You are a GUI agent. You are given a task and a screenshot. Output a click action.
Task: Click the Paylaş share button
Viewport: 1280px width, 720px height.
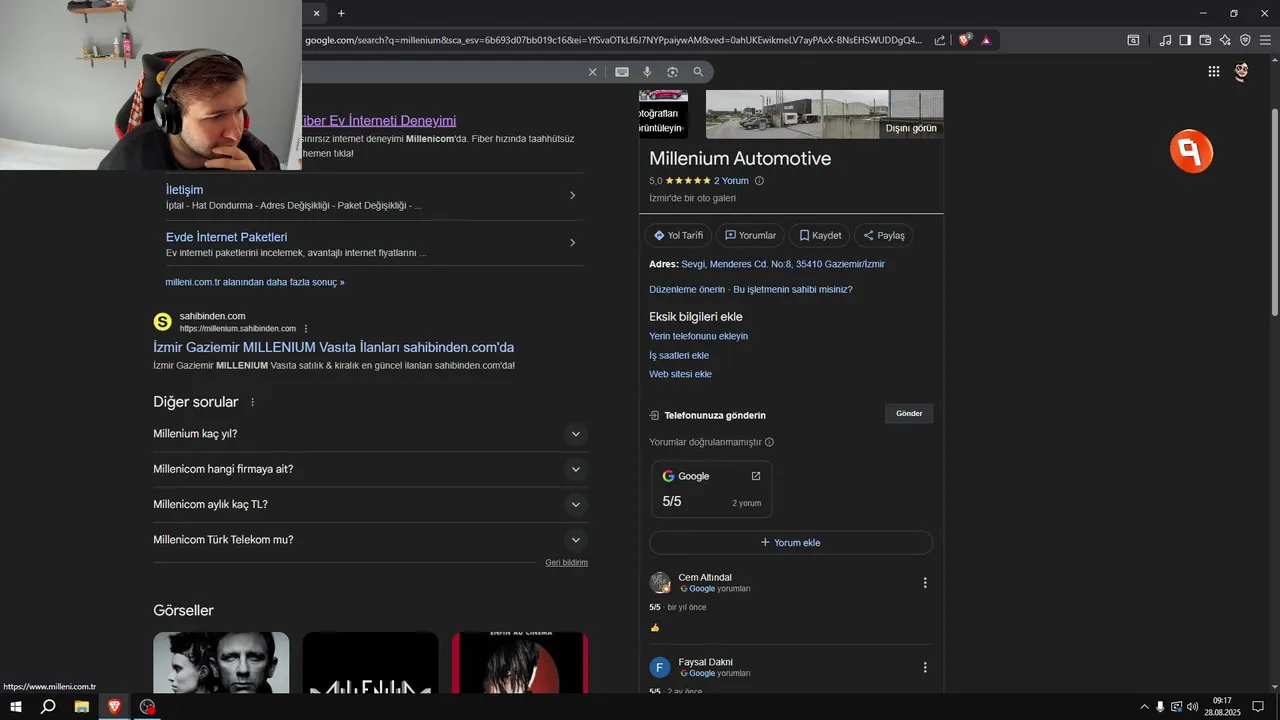click(x=884, y=236)
